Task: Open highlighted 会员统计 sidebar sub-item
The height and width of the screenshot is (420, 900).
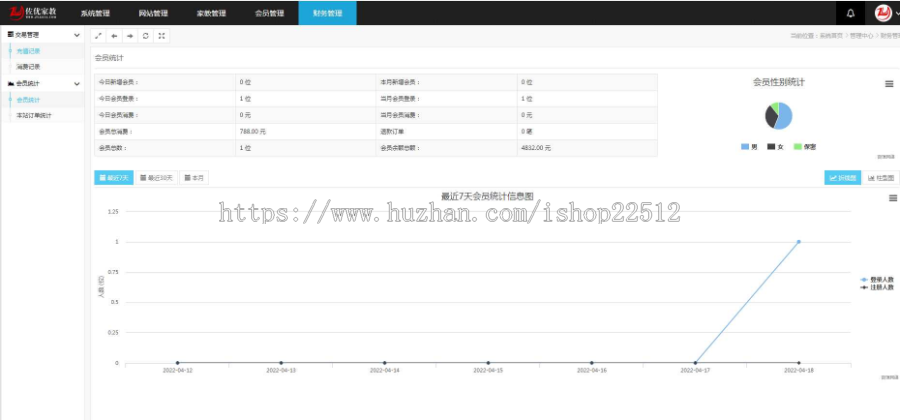Action: point(28,100)
